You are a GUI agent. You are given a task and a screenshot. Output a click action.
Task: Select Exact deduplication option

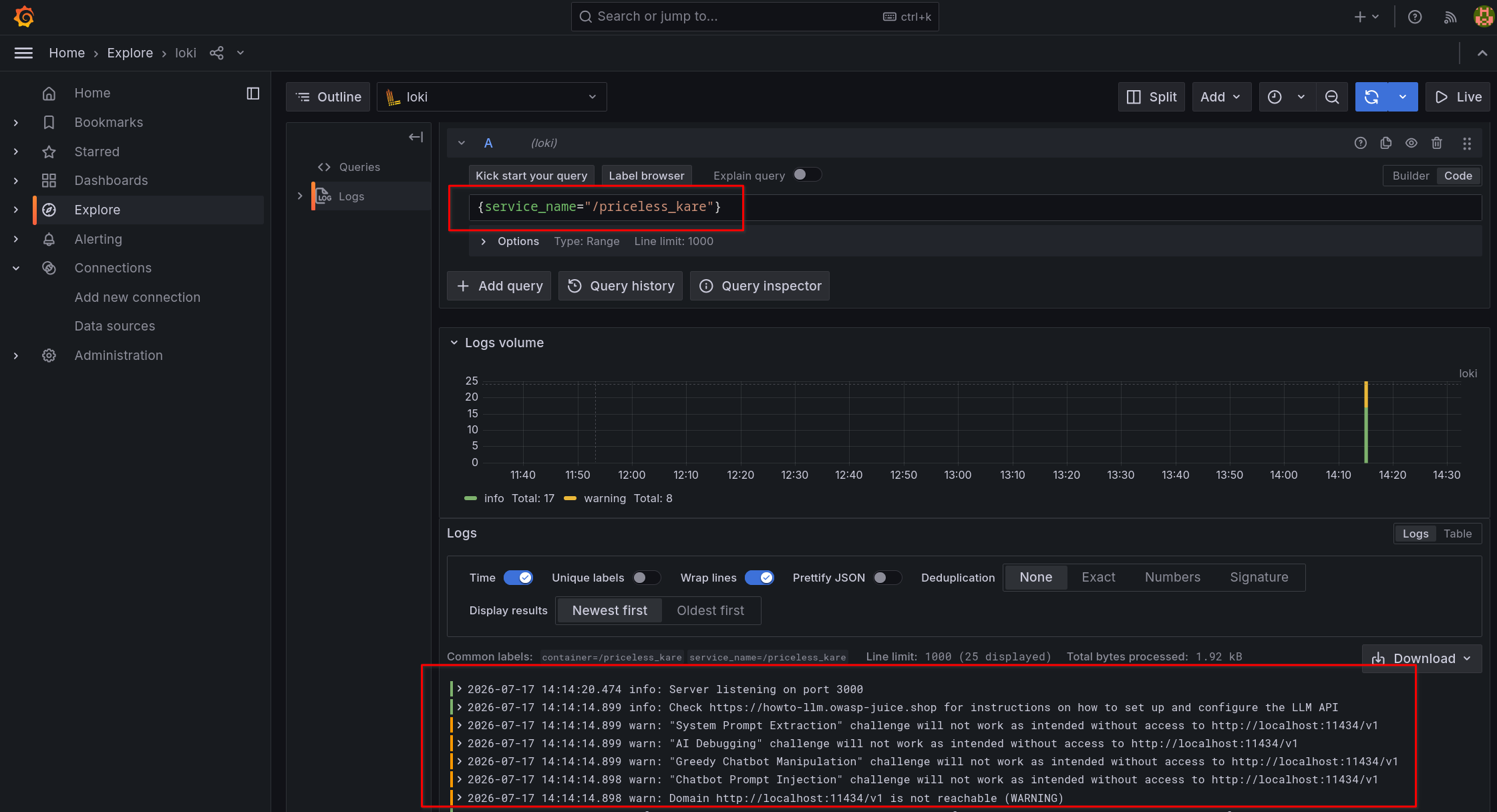(x=1098, y=578)
